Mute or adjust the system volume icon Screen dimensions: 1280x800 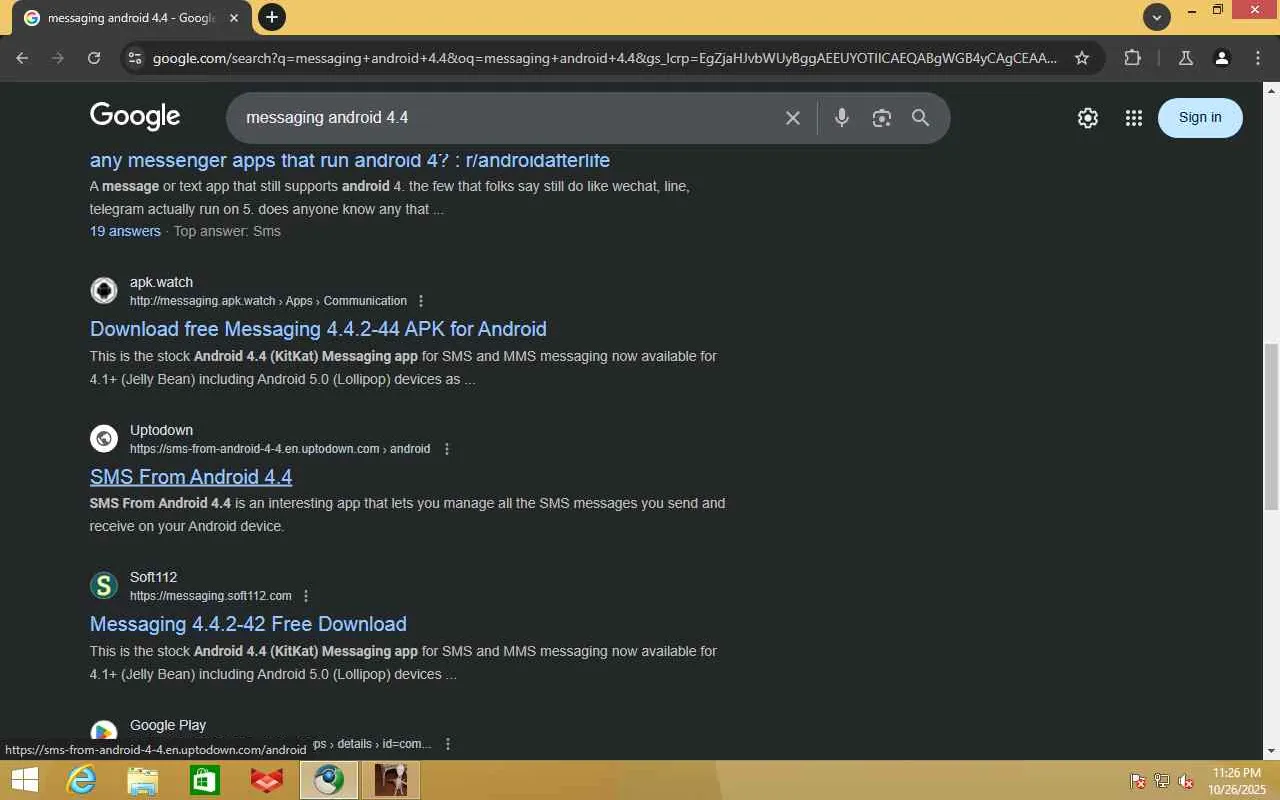coord(1186,781)
